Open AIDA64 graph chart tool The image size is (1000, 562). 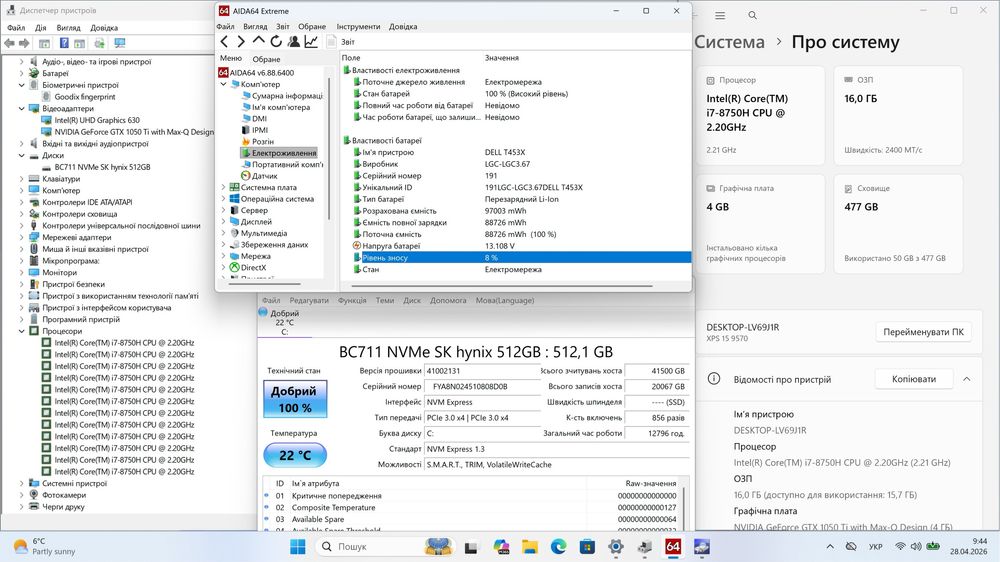[311, 41]
